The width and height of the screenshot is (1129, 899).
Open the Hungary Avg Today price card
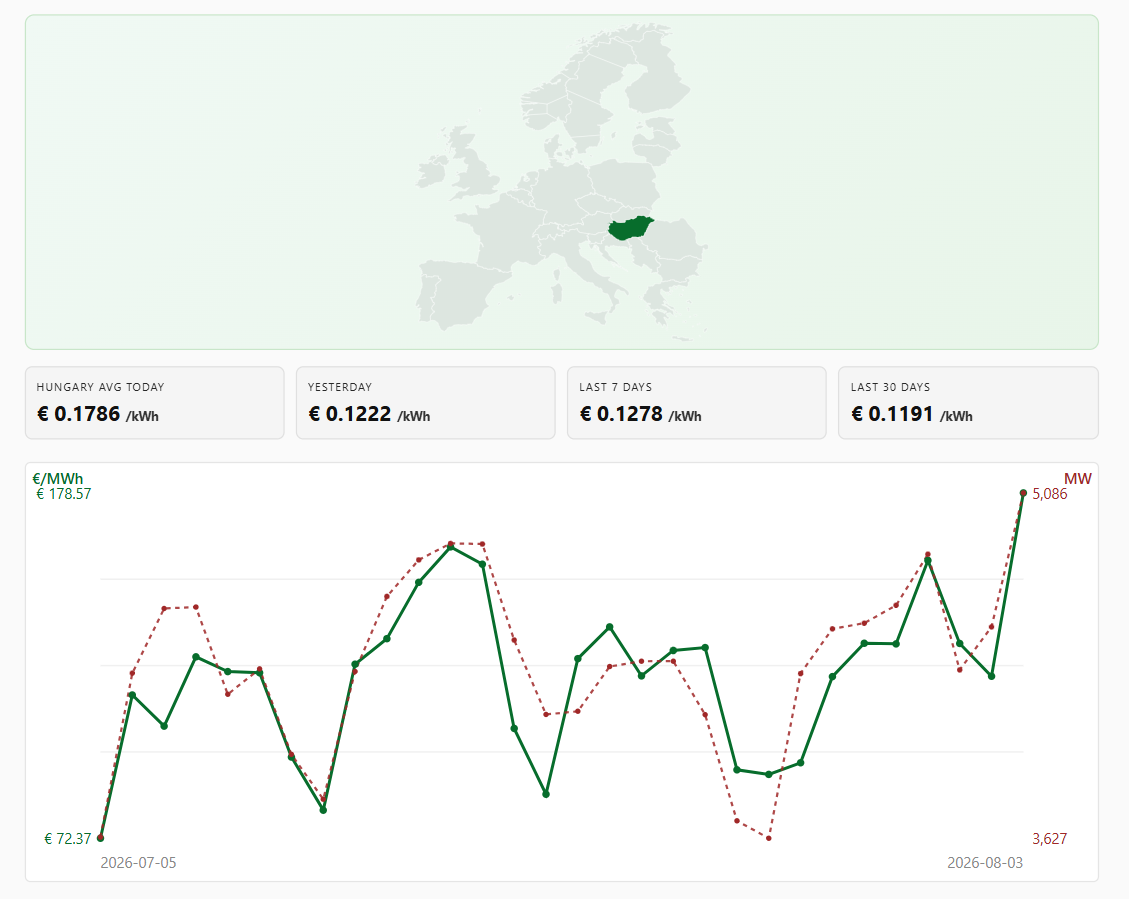[155, 403]
